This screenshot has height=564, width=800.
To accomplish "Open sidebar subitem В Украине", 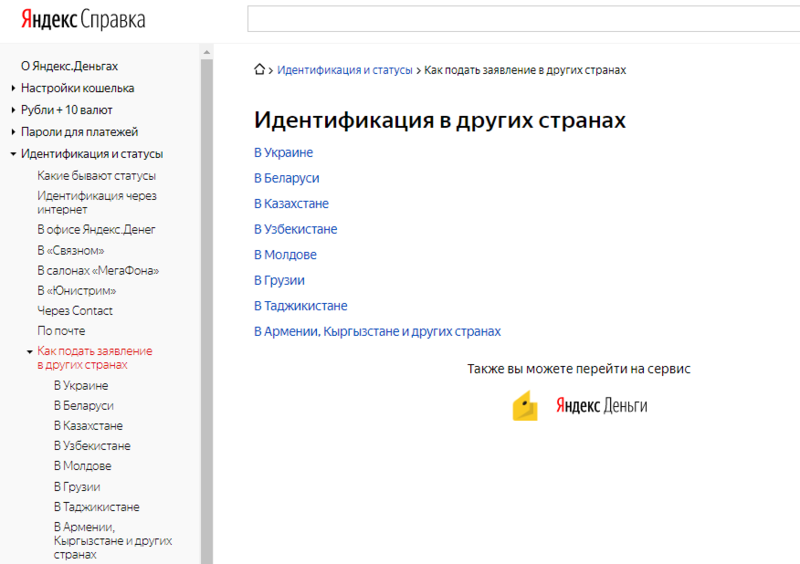I will click(81, 386).
